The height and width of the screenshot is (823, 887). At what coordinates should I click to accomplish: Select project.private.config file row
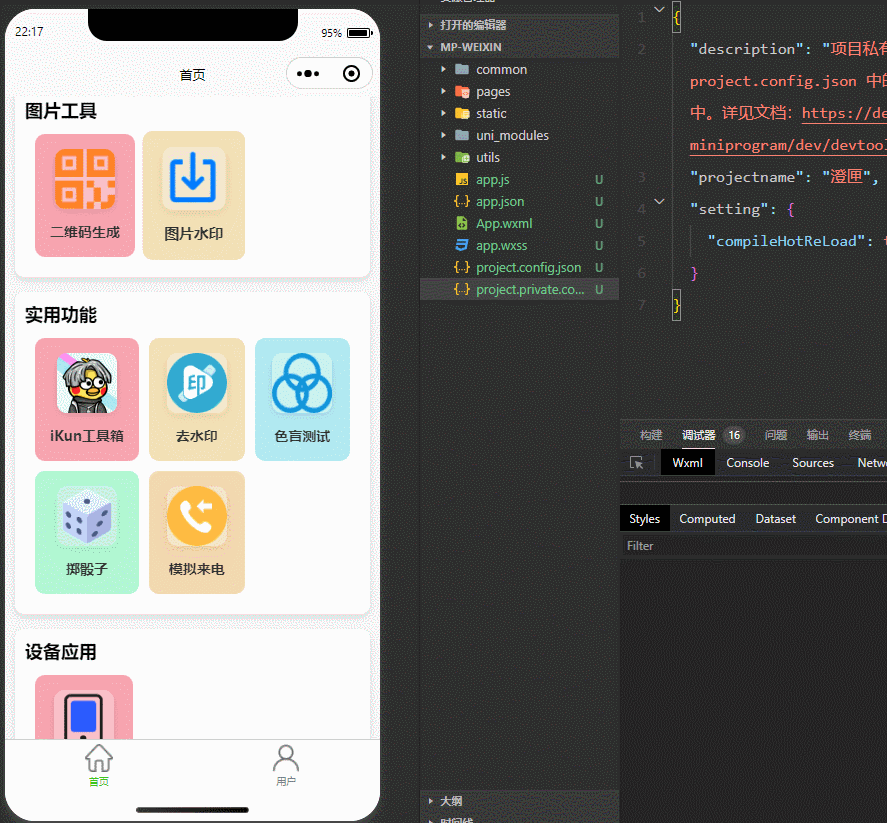coord(519,290)
